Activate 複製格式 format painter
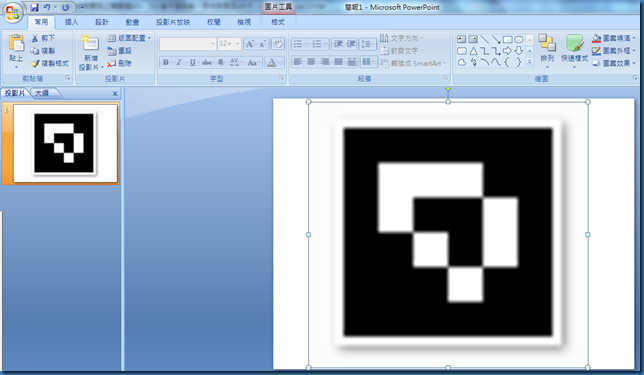This screenshot has width=644, height=375. [50, 64]
